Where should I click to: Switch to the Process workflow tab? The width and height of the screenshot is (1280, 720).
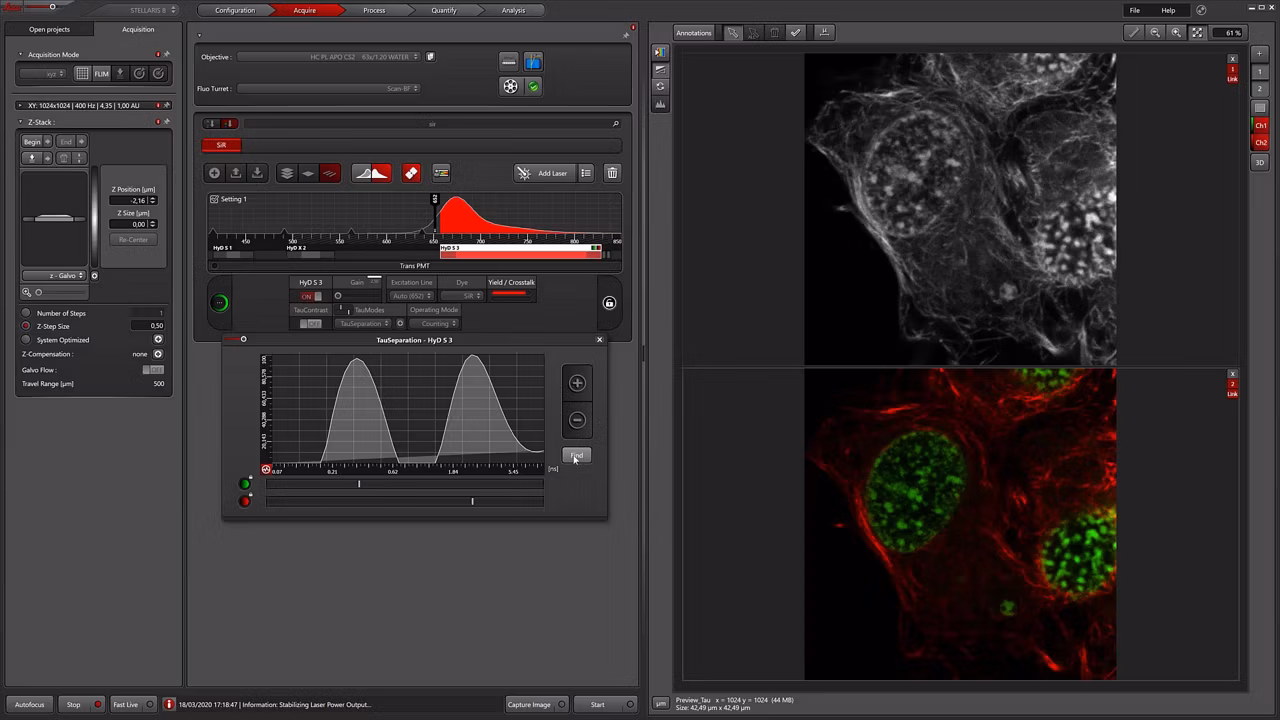[x=374, y=11]
